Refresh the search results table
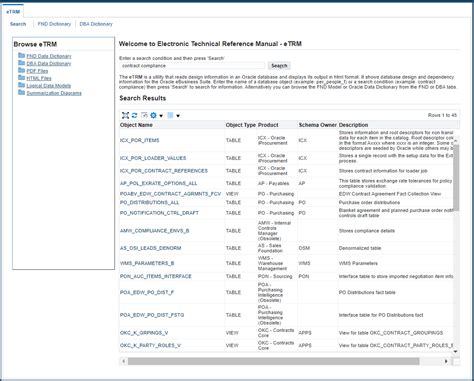The height and width of the screenshot is (381, 474). pos(134,115)
